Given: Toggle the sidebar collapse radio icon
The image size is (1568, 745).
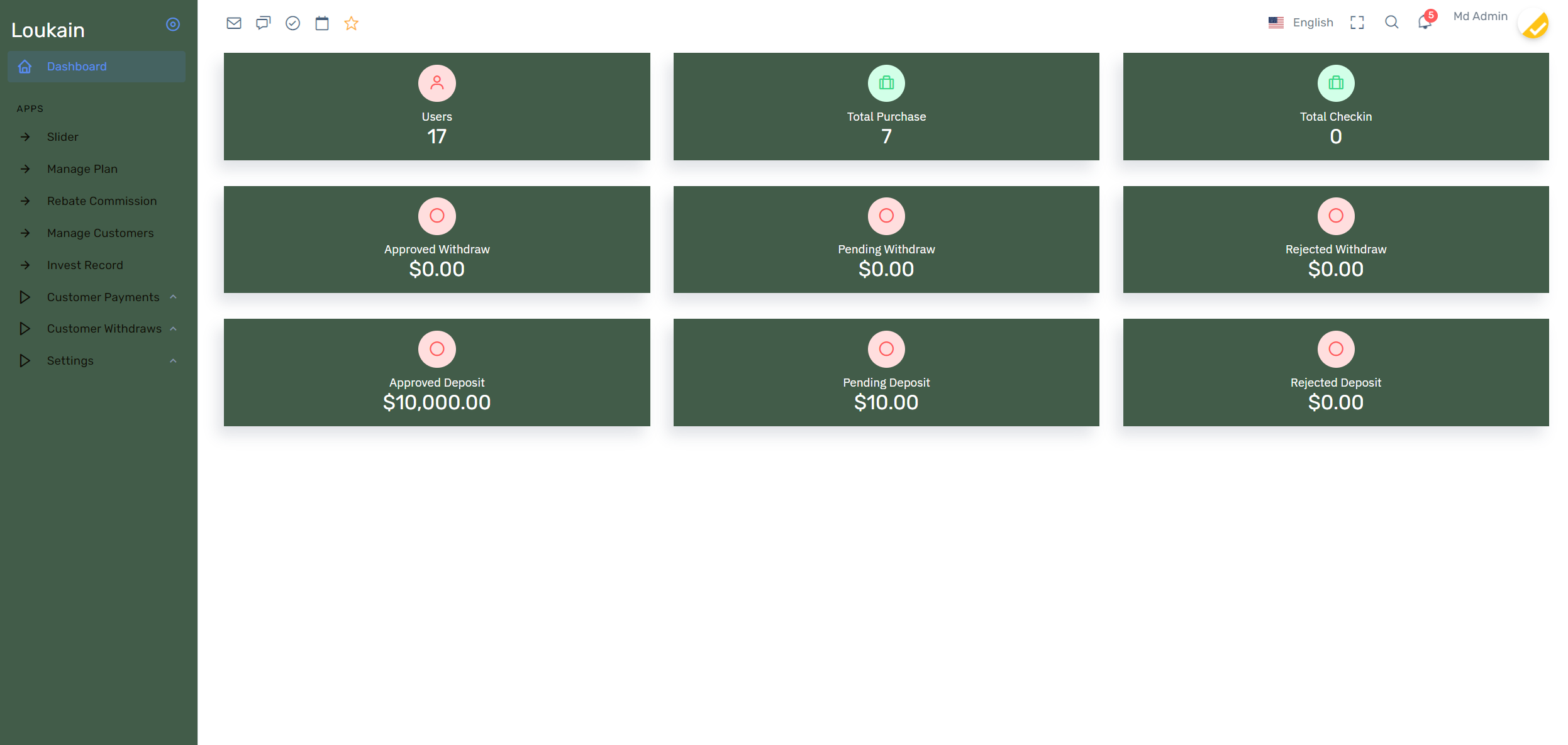Looking at the screenshot, I should point(173,25).
